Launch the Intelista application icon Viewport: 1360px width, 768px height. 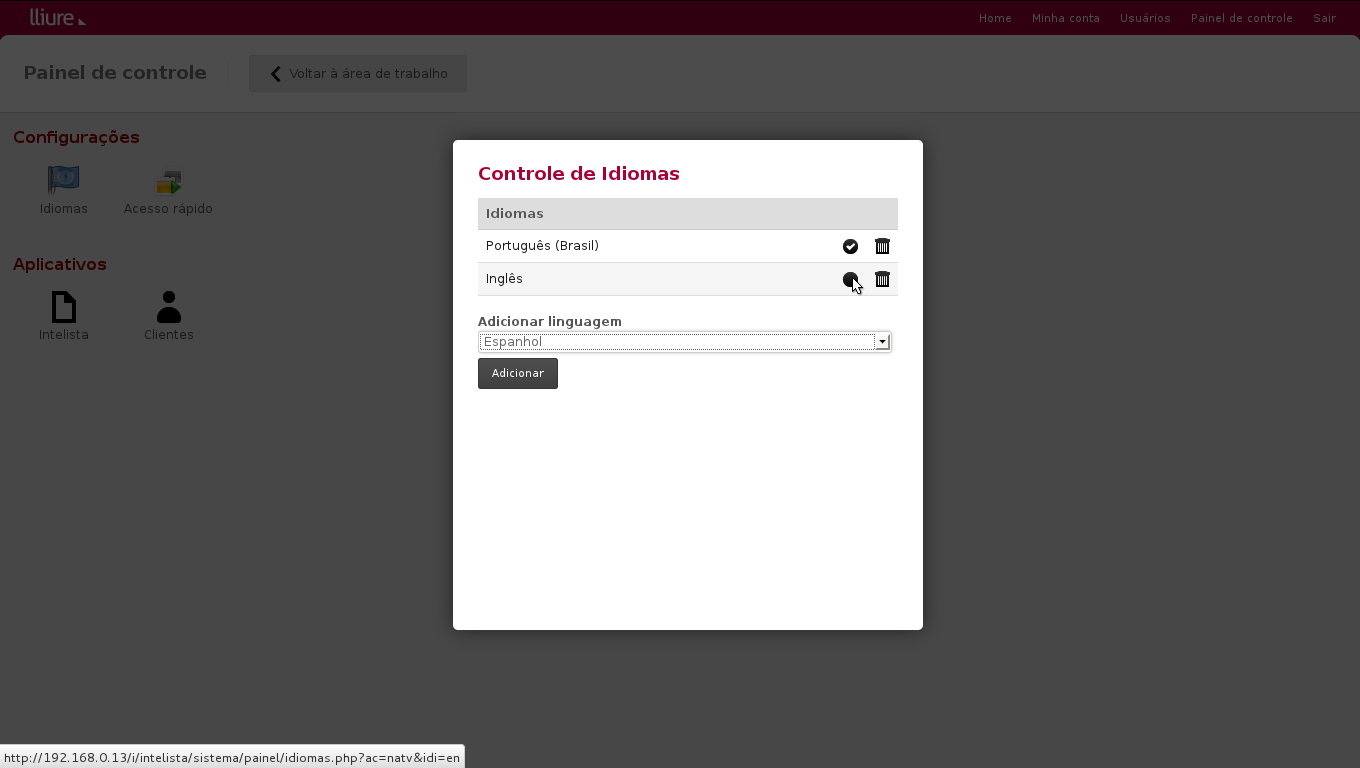coord(63,306)
